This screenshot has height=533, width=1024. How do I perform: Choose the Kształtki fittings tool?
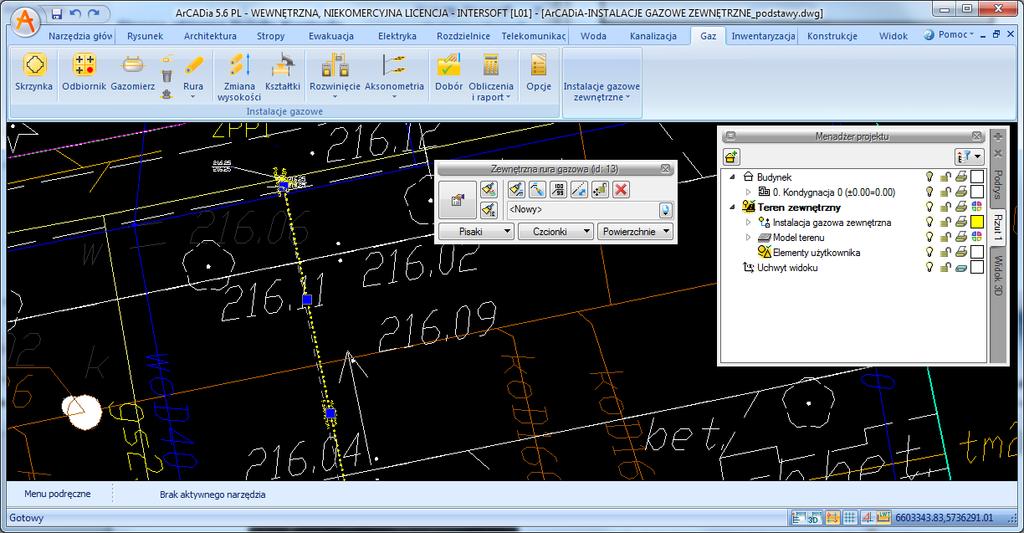point(283,72)
